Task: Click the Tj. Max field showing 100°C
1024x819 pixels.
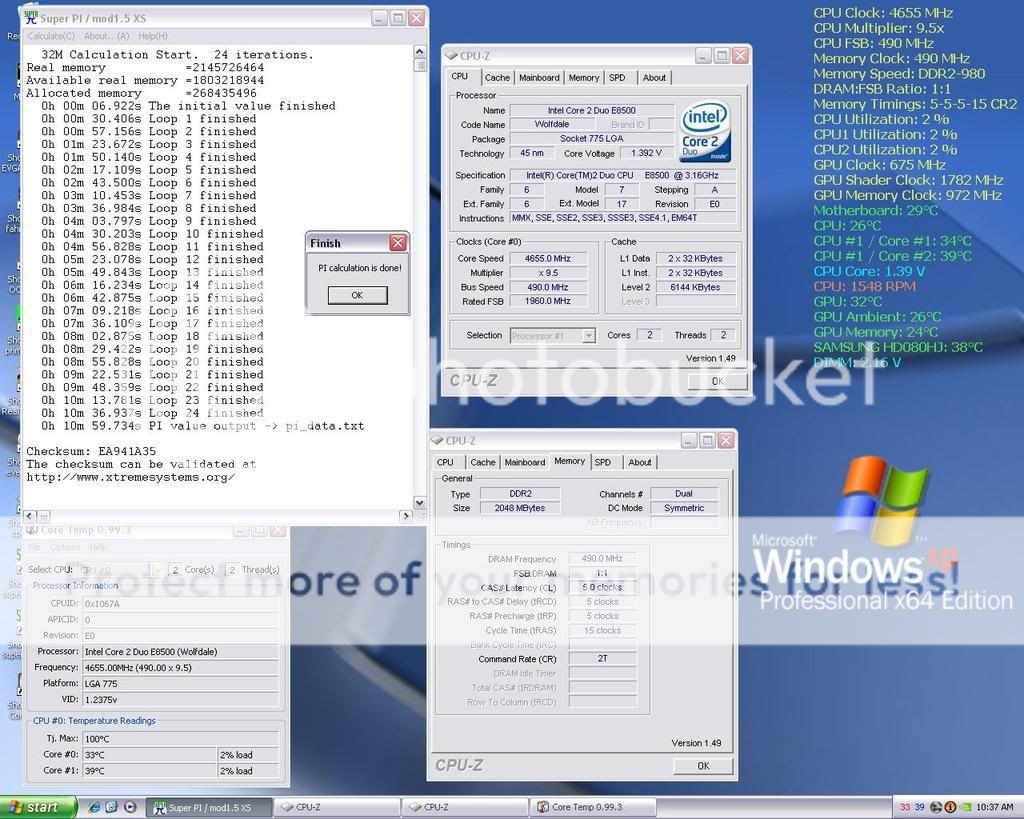Action: [180, 739]
